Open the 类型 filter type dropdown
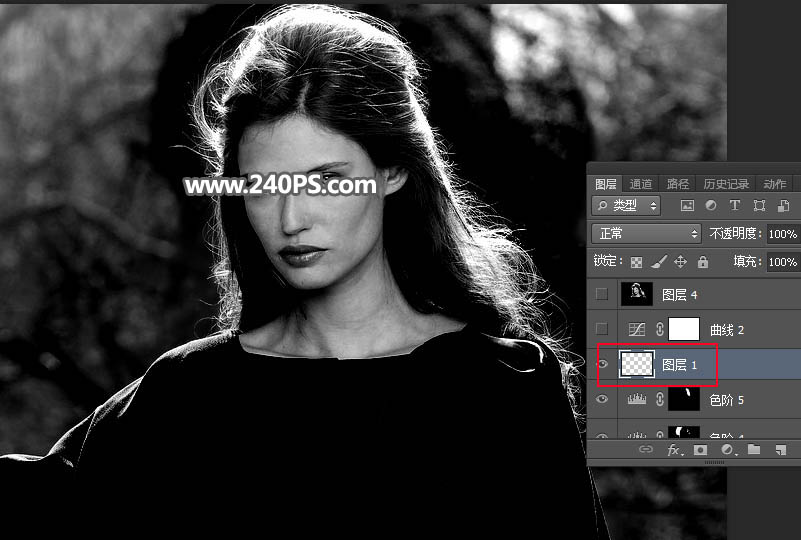 click(x=627, y=205)
